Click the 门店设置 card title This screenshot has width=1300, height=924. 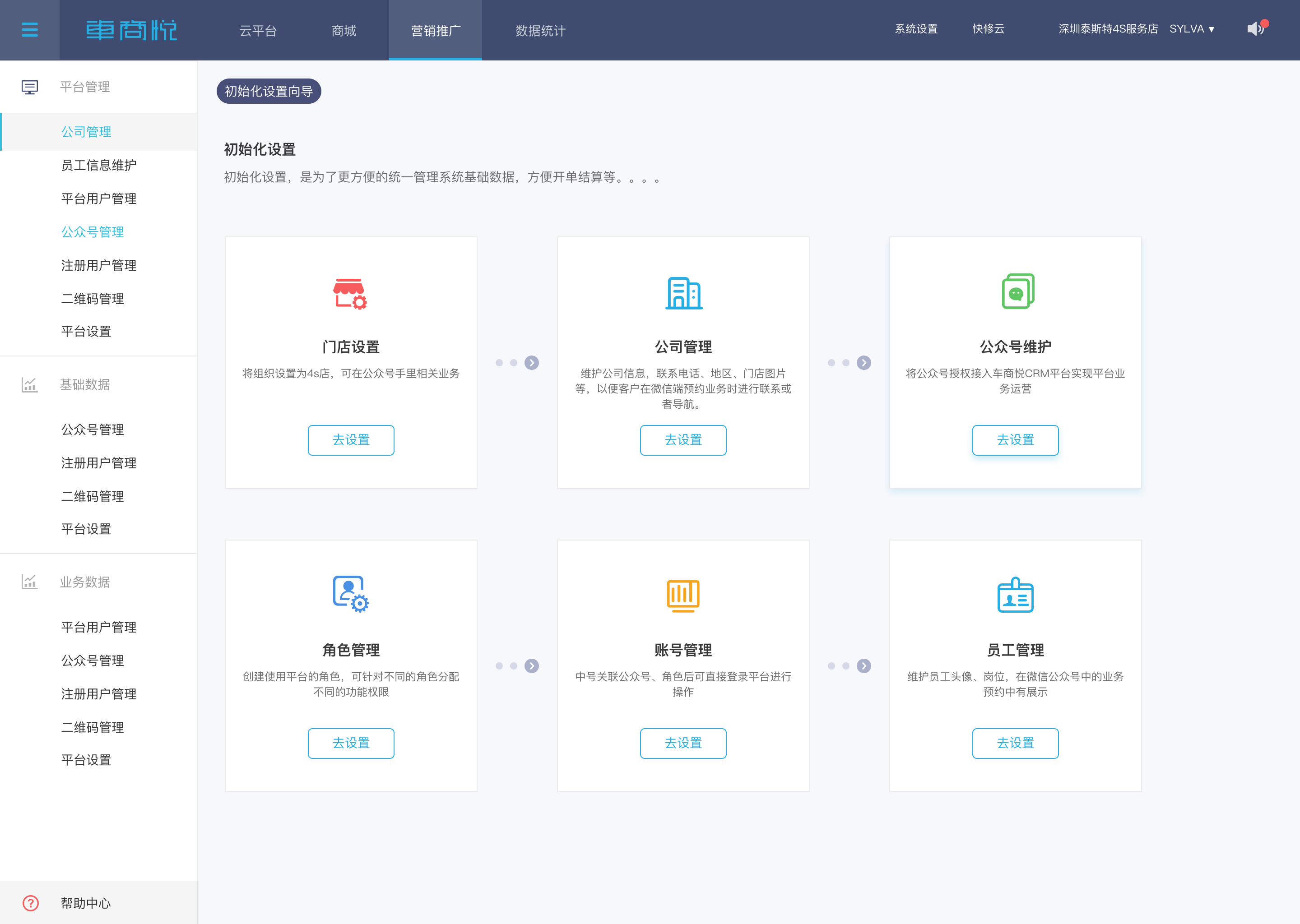click(x=351, y=347)
